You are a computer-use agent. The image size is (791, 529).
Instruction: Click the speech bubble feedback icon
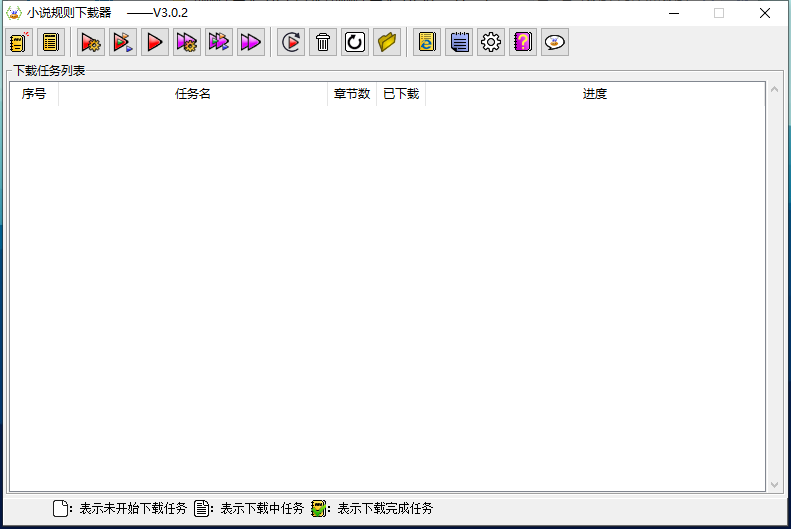pyautogui.click(x=555, y=42)
